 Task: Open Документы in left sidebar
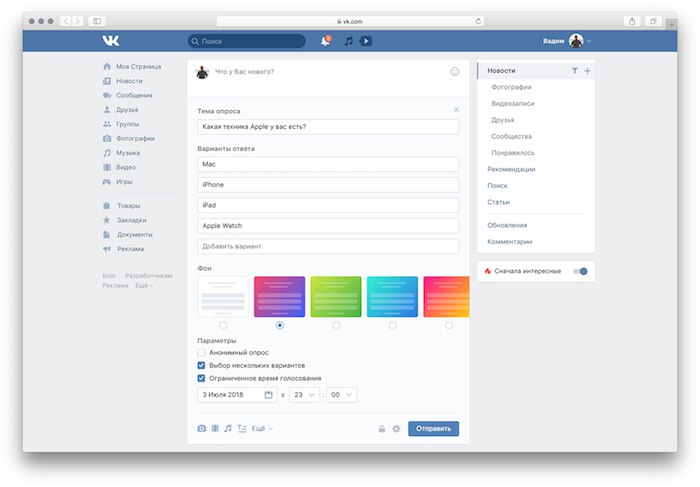(128, 234)
